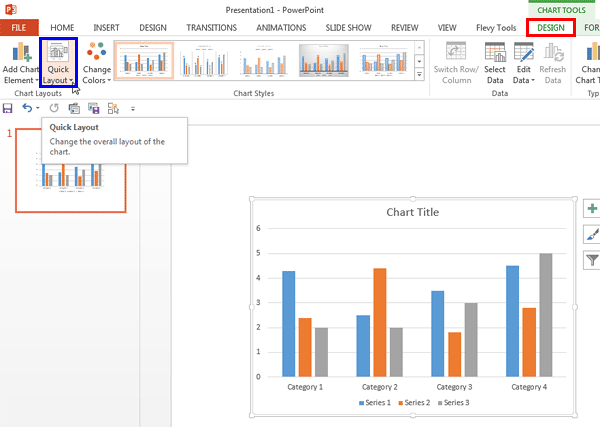Click Switch Row/Column button
The image size is (600, 427).
click(456, 63)
